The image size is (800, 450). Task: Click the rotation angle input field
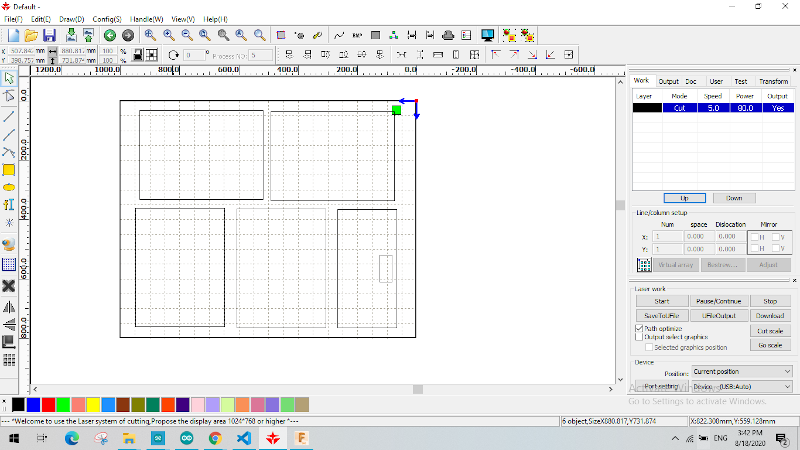coord(194,55)
